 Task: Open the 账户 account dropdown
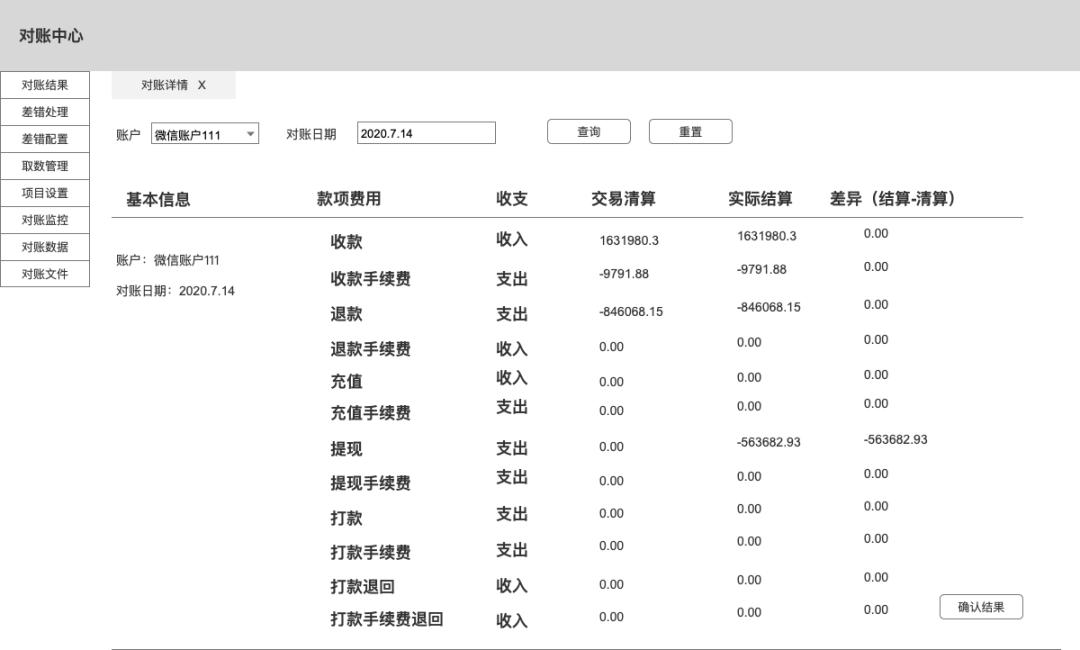(x=200, y=132)
